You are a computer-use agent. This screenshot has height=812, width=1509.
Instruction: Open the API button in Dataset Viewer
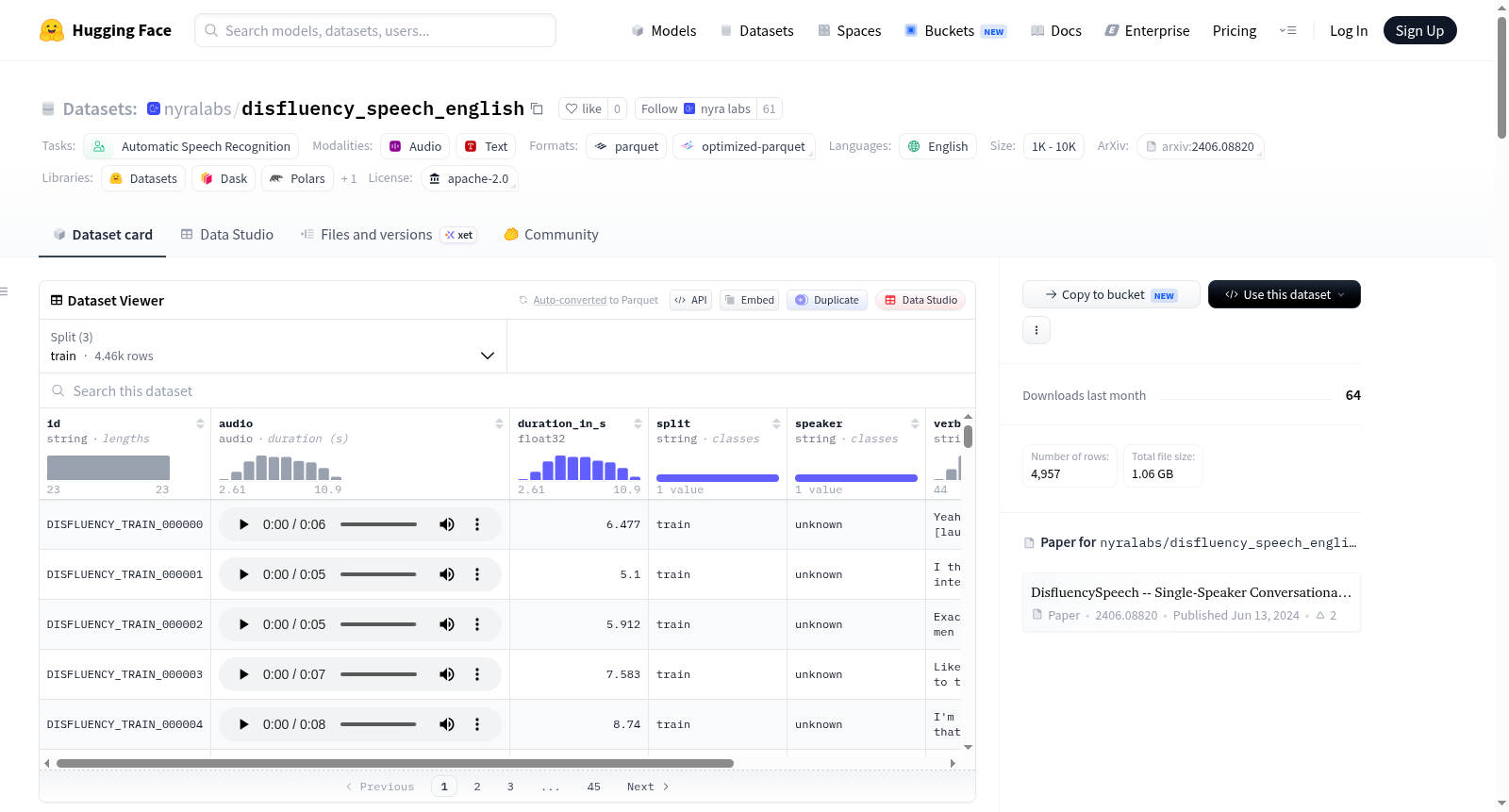click(690, 300)
